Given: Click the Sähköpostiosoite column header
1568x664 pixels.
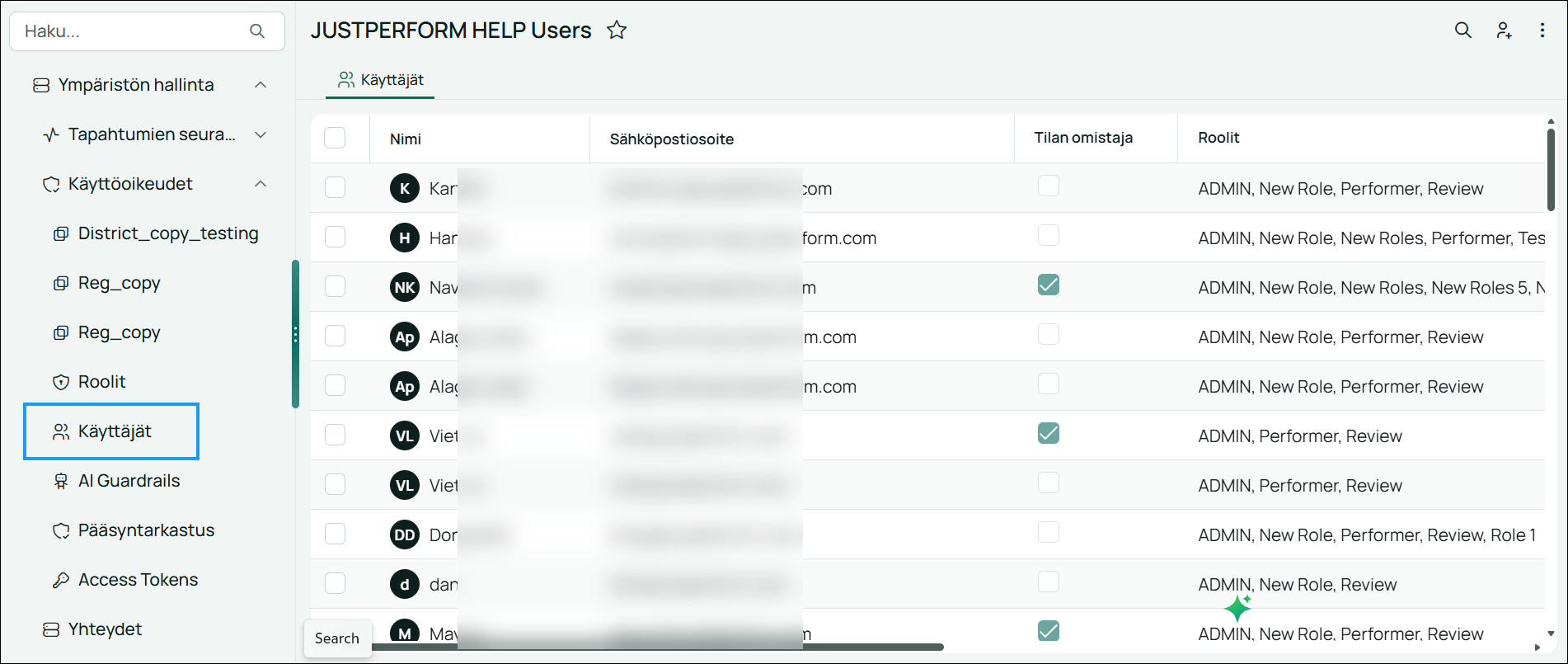Looking at the screenshot, I should coord(672,139).
